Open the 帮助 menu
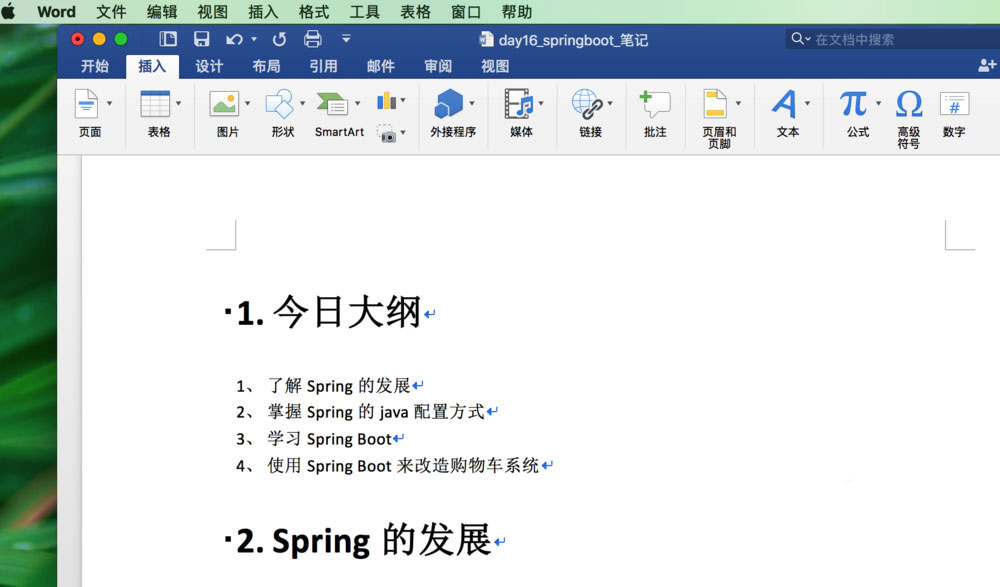This screenshot has width=1000, height=587. coord(517,11)
